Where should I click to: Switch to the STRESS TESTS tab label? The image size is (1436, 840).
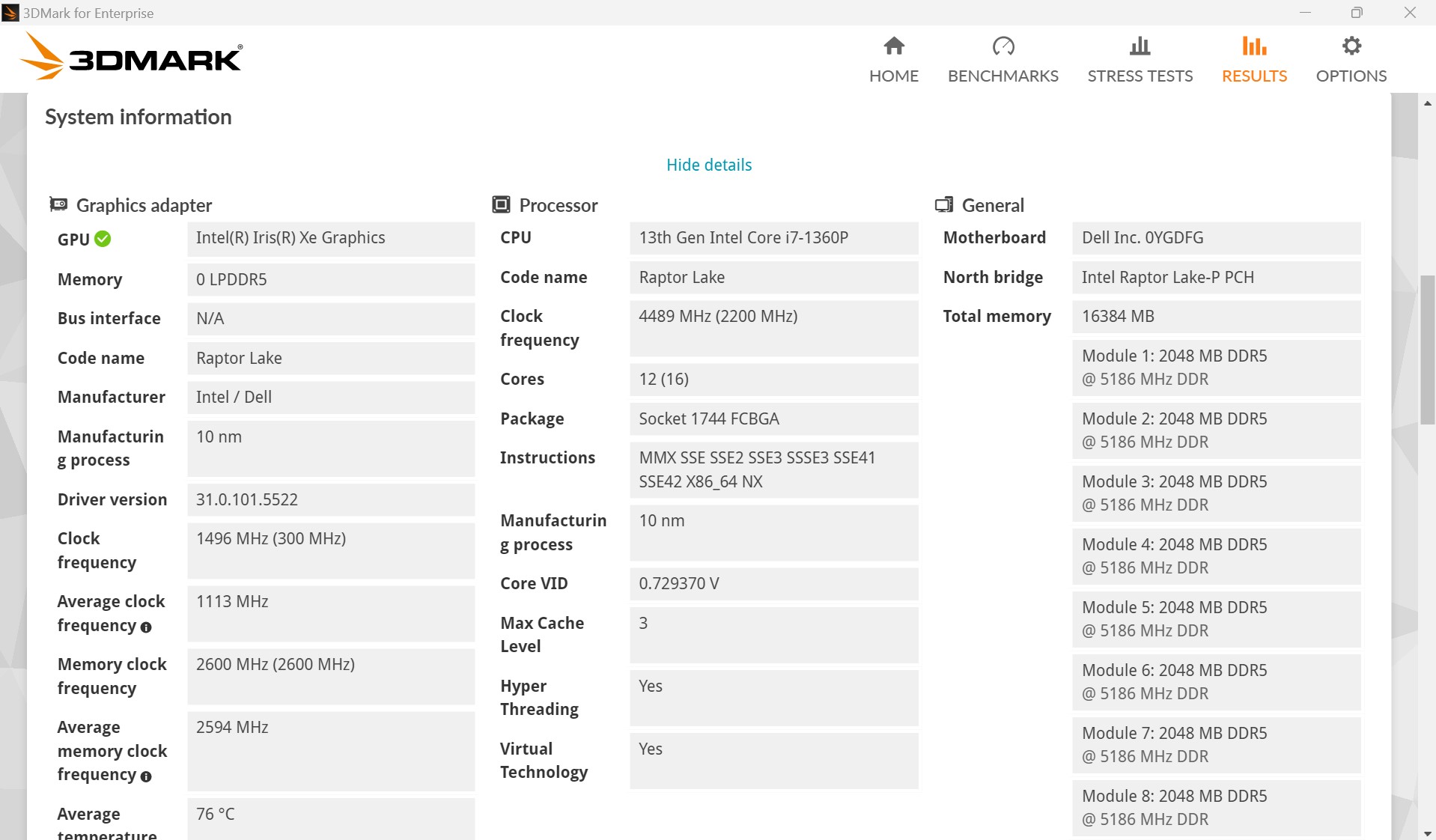(1140, 76)
